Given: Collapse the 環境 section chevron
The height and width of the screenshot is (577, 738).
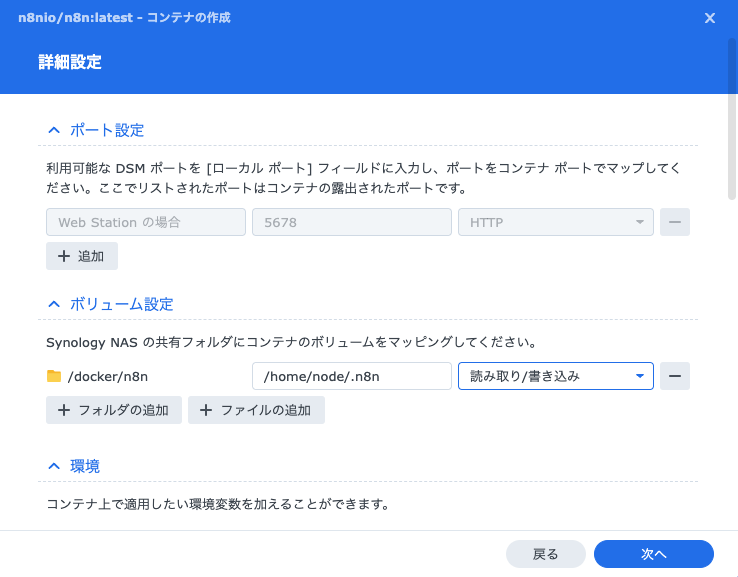Looking at the screenshot, I should (54, 467).
